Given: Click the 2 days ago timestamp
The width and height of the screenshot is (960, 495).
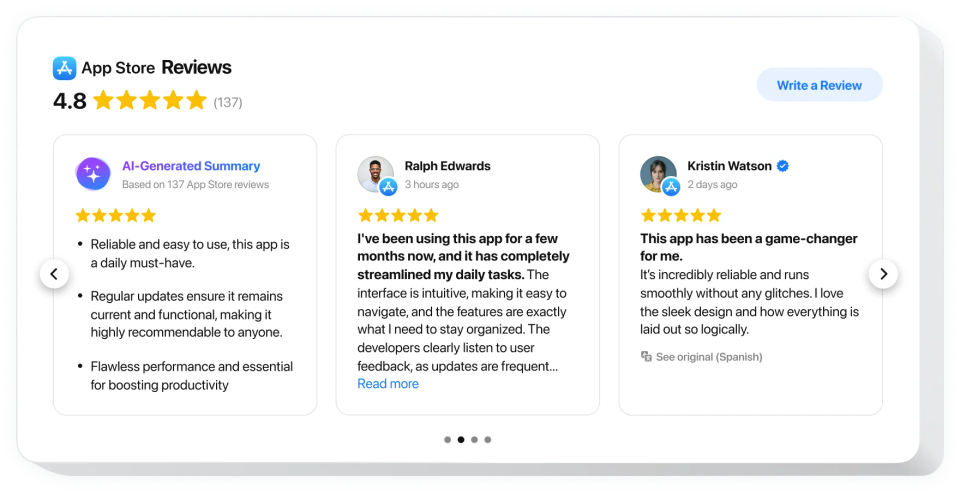Looking at the screenshot, I should coord(712,184).
